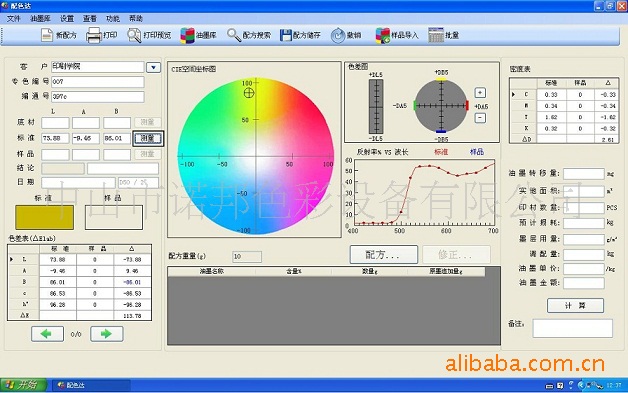Click the green left arrow previous record button

47,334
